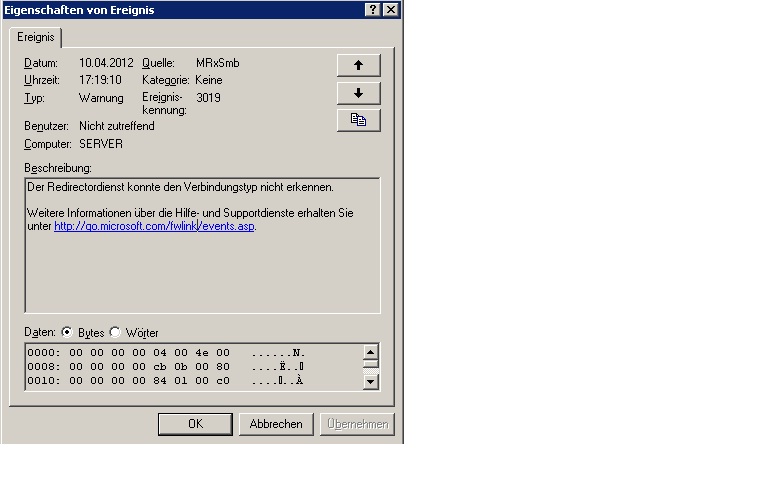The height and width of the screenshot is (480, 768).
Task: Click the Abbrechen button
Action: coord(276,424)
